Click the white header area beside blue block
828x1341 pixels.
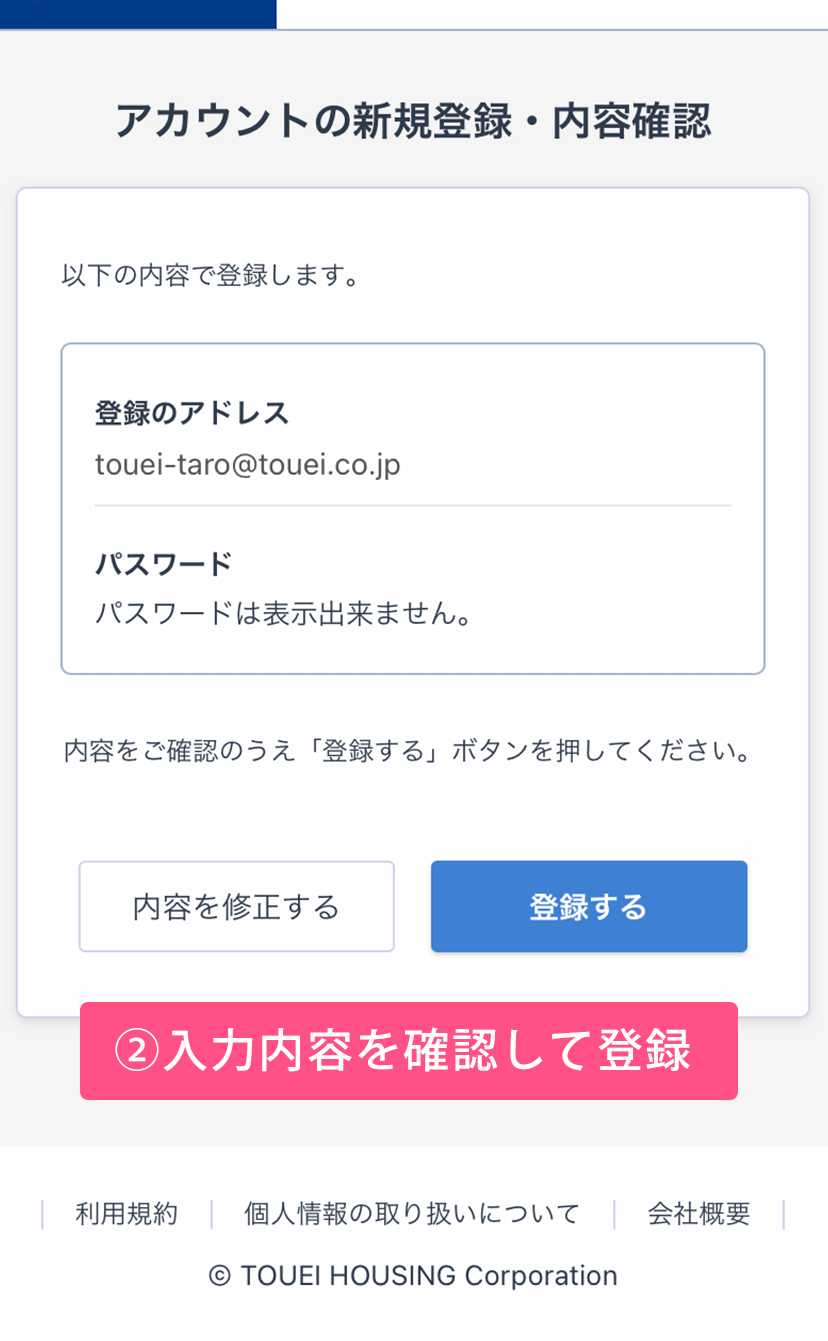(x=552, y=13)
